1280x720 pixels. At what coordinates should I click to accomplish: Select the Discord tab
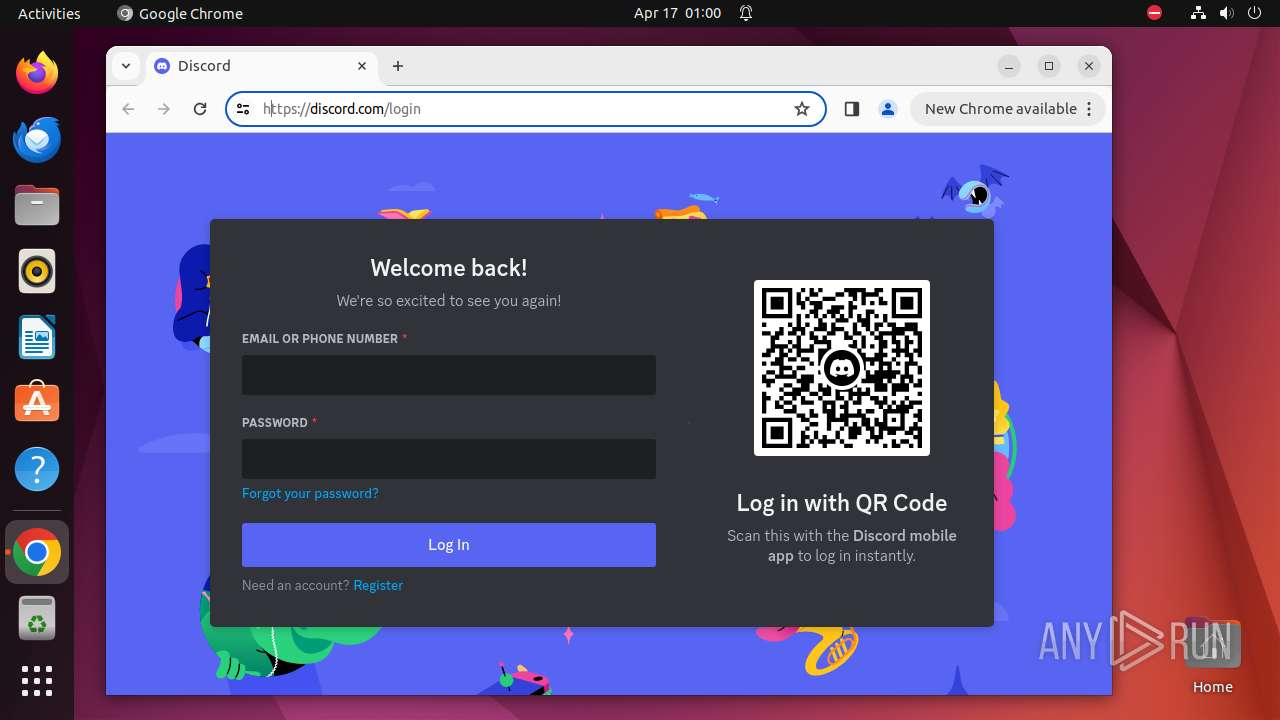(x=262, y=66)
